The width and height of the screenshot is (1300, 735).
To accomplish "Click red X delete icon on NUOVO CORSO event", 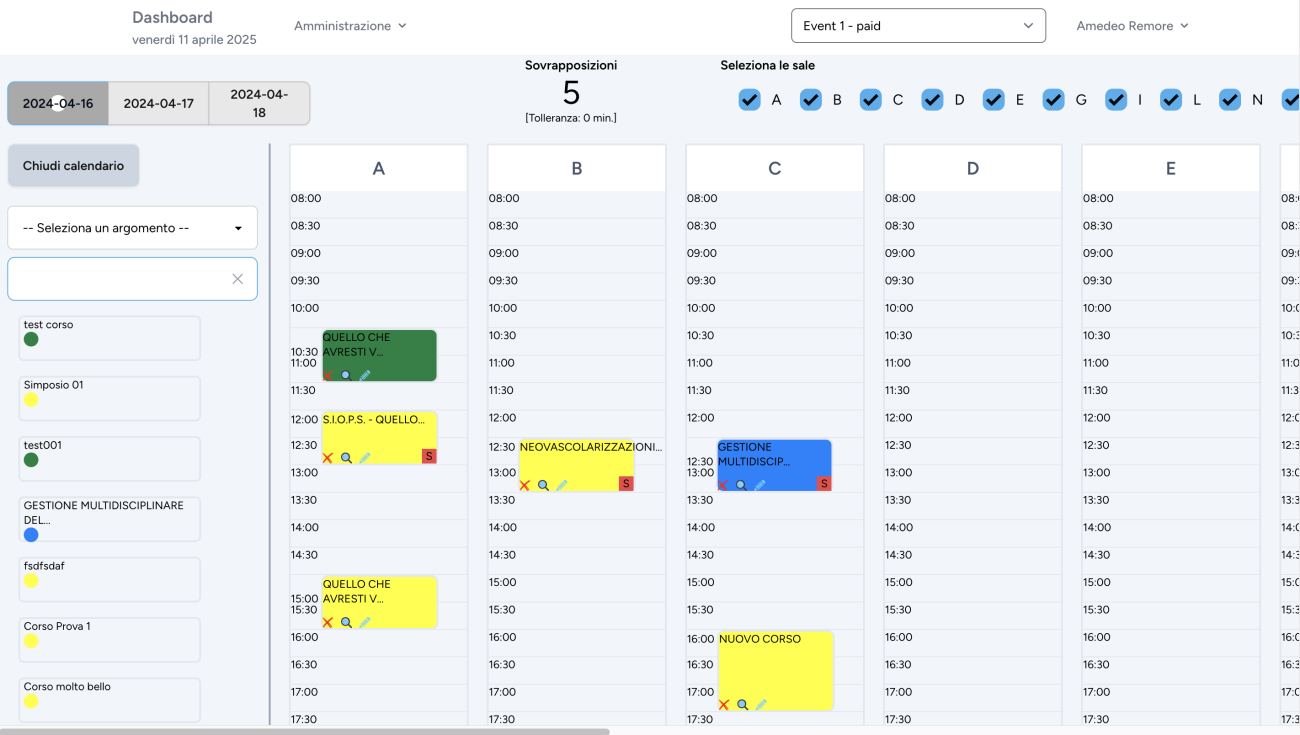I will coord(724,705).
